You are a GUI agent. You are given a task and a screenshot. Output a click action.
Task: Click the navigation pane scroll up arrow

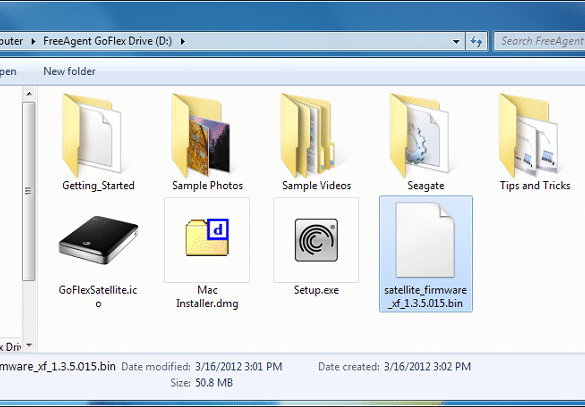tap(29, 94)
